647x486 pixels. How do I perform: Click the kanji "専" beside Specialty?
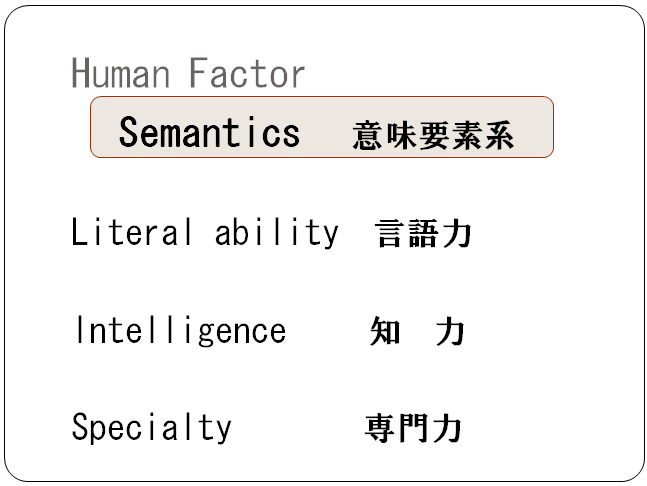[x=381, y=429]
